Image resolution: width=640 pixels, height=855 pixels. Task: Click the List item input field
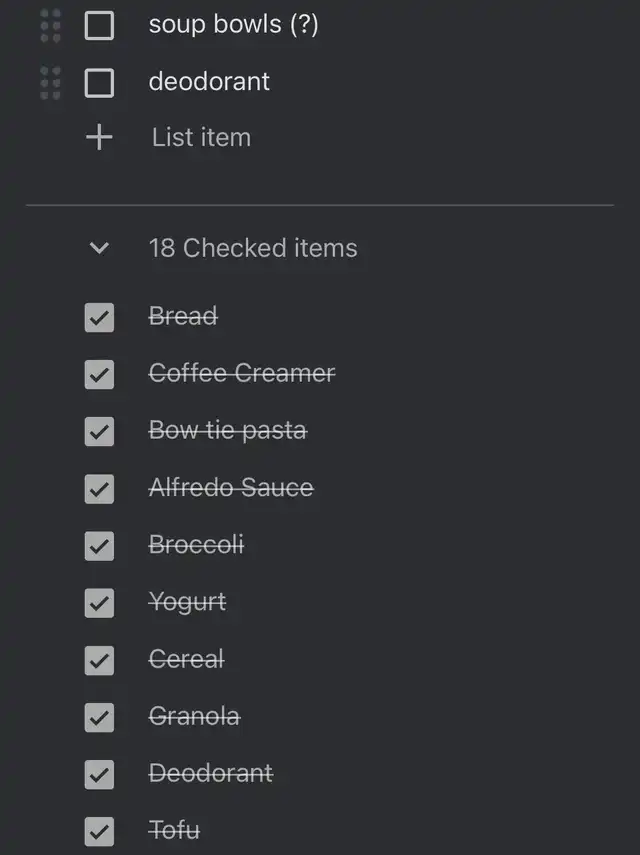pyautogui.click(x=202, y=137)
